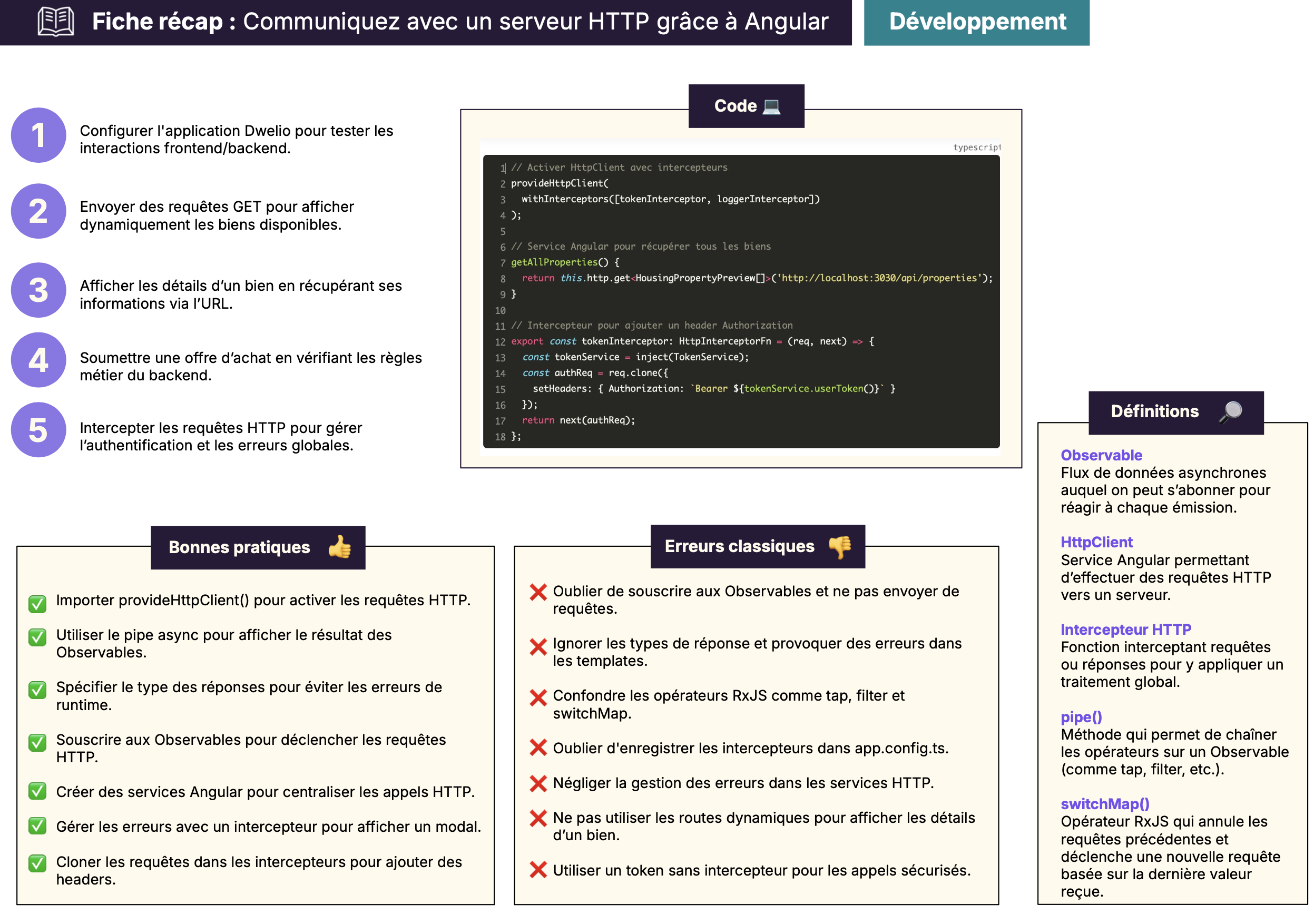Click the typescript language label above code
This screenshot has height=924, width=1314.
click(976, 148)
